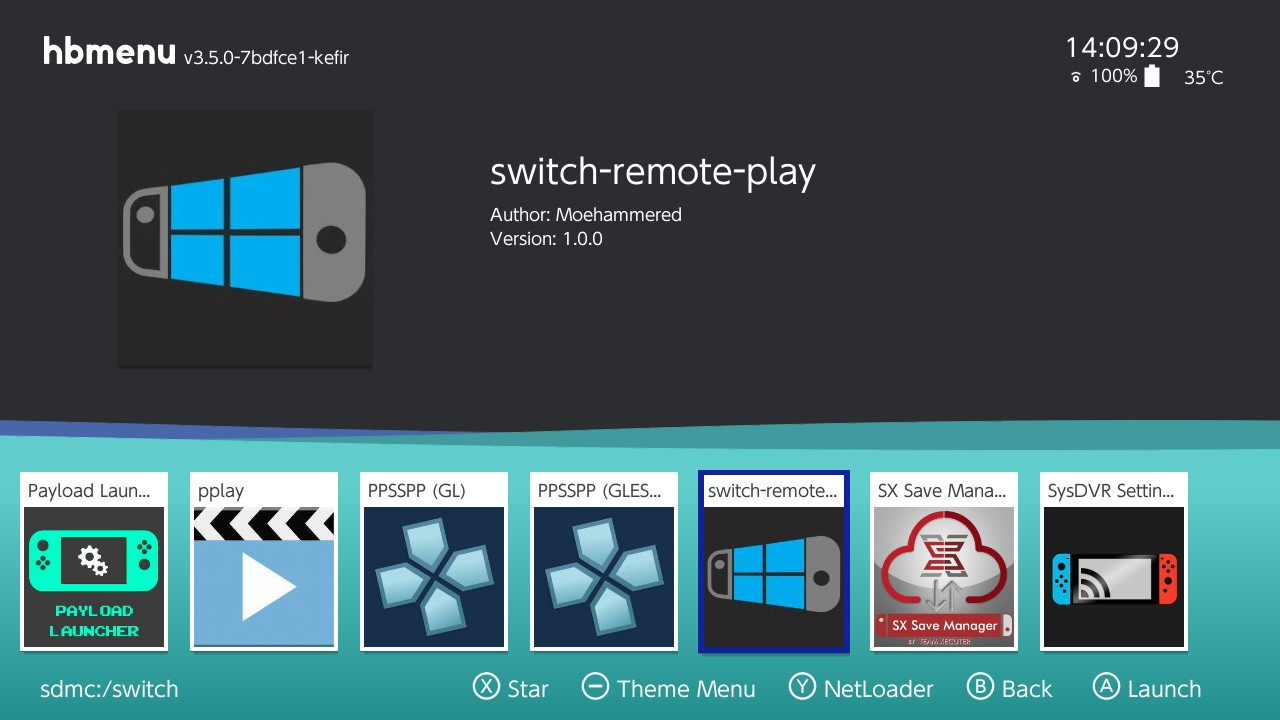The width and height of the screenshot is (1280, 720).
Task: Click the SysDVR Settin... tile caption
Action: pos(1111,491)
